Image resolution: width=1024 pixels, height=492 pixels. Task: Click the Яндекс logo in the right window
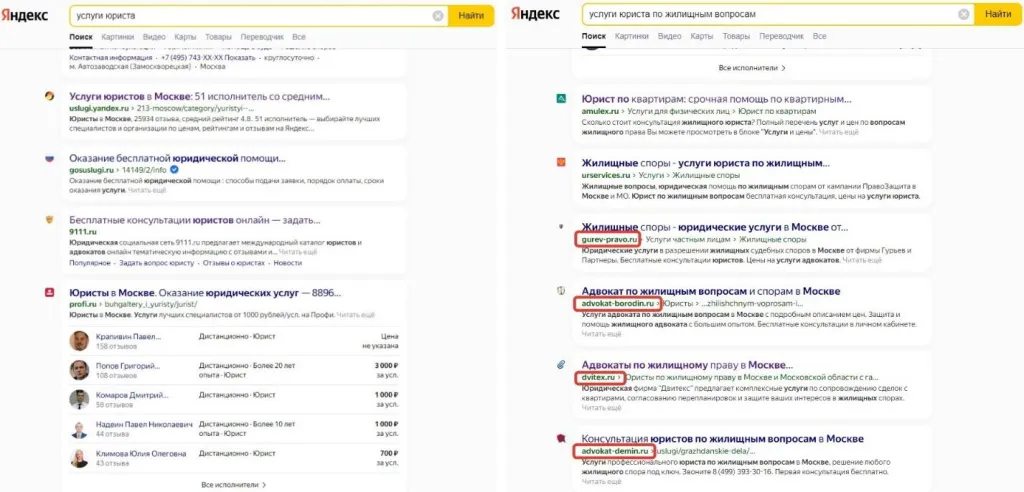click(535, 14)
